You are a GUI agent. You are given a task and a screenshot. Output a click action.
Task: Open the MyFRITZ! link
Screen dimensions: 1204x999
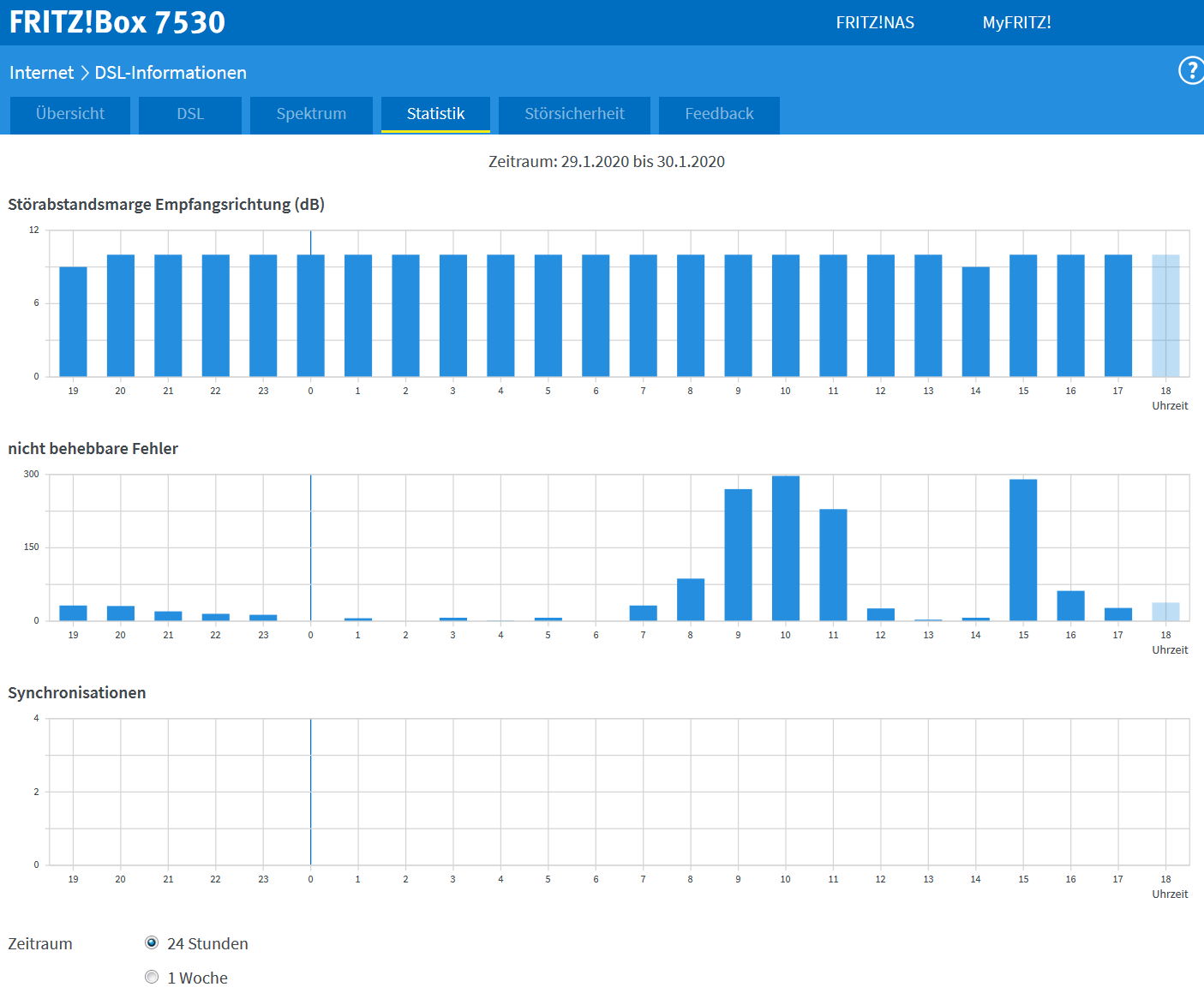coord(1016,22)
